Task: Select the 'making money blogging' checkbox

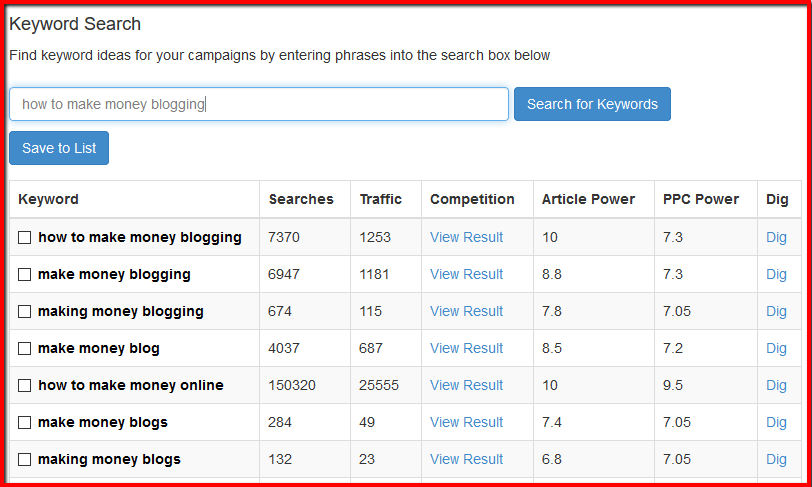Action: coord(24,311)
